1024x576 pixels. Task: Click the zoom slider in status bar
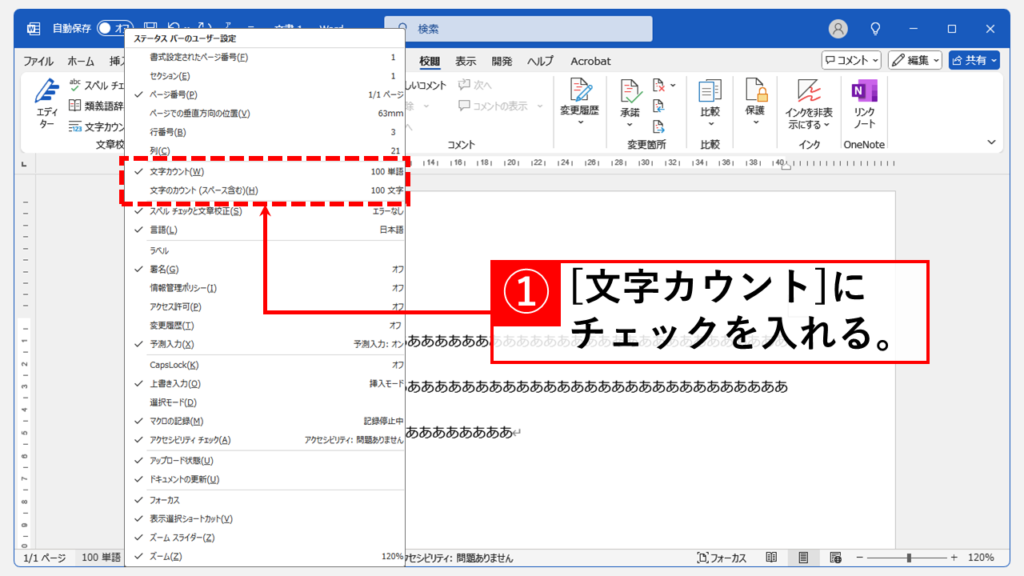[908, 557]
